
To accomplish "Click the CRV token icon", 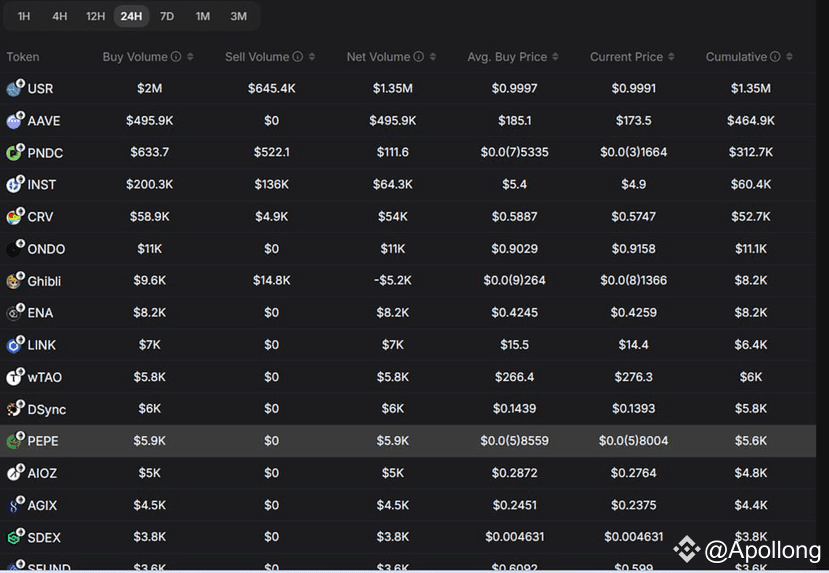I will point(15,216).
